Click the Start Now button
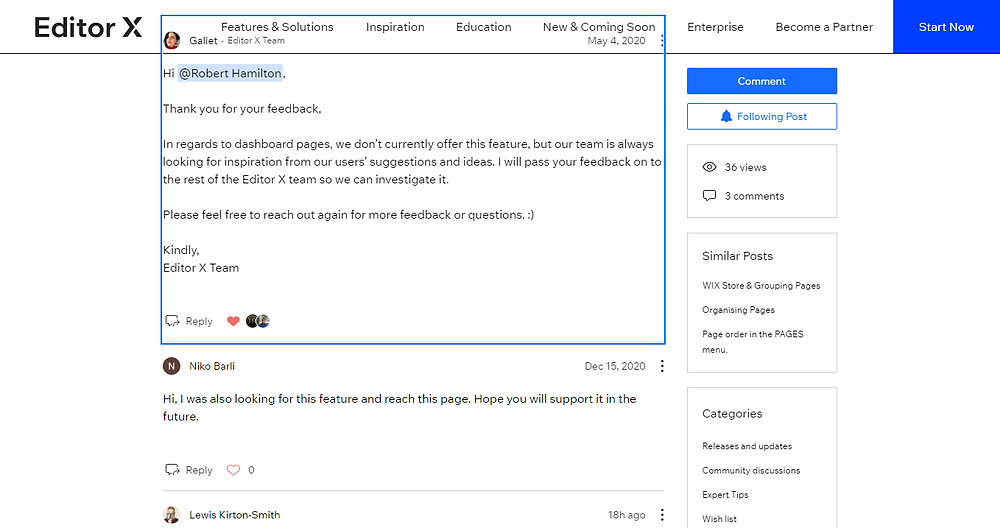 [x=946, y=27]
